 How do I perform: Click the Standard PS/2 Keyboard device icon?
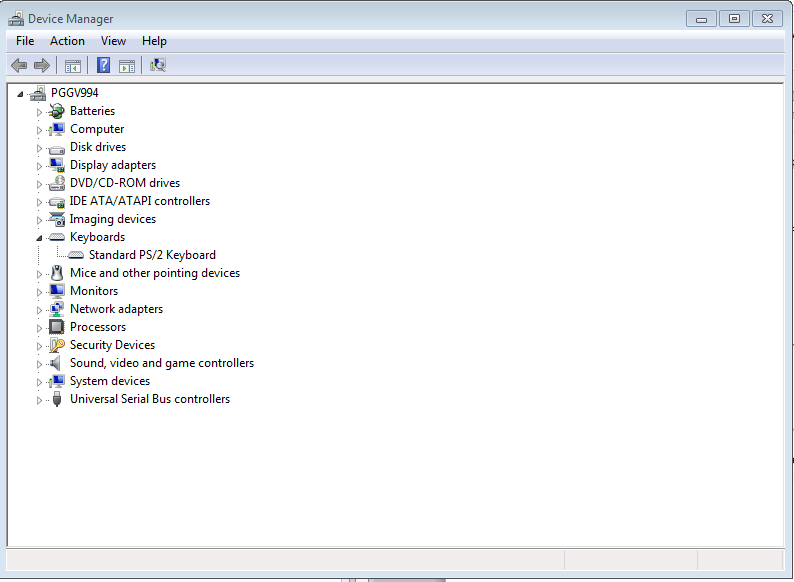click(76, 255)
